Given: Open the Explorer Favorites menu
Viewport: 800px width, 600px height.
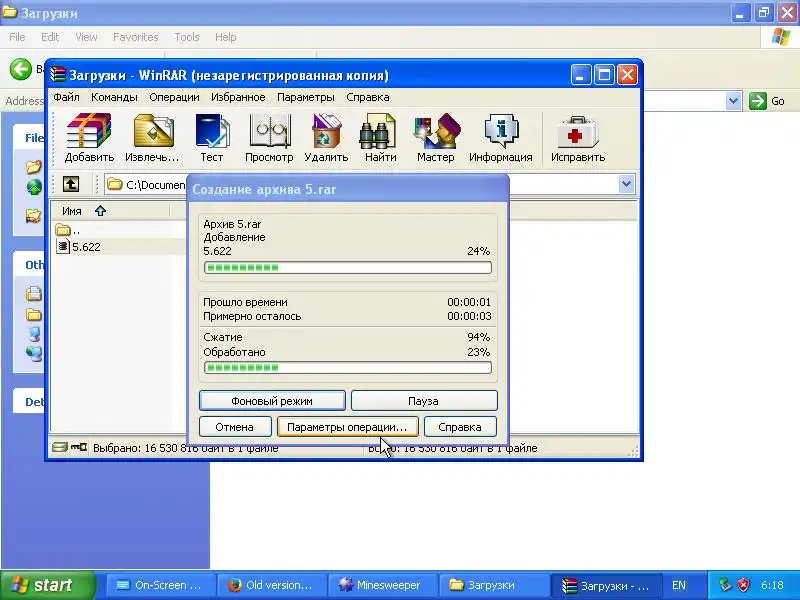Looking at the screenshot, I should click(136, 37).
